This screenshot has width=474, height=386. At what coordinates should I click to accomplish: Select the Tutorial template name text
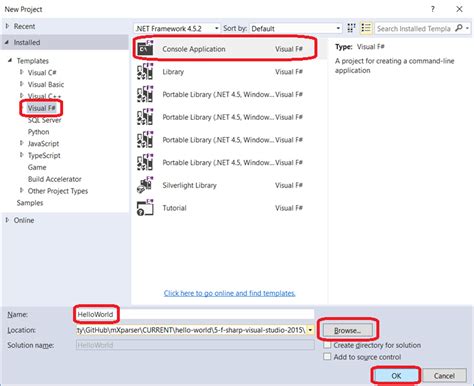coord(174,208)
